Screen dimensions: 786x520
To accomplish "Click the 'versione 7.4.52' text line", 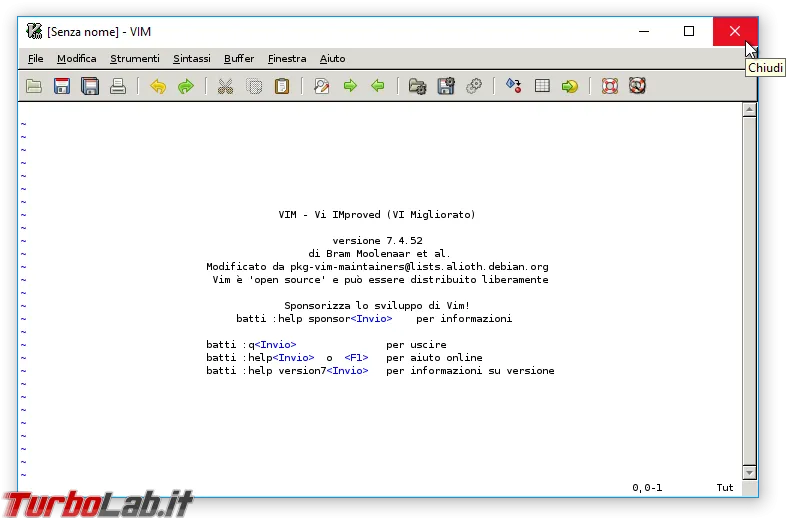I will [x=377, y=241].
